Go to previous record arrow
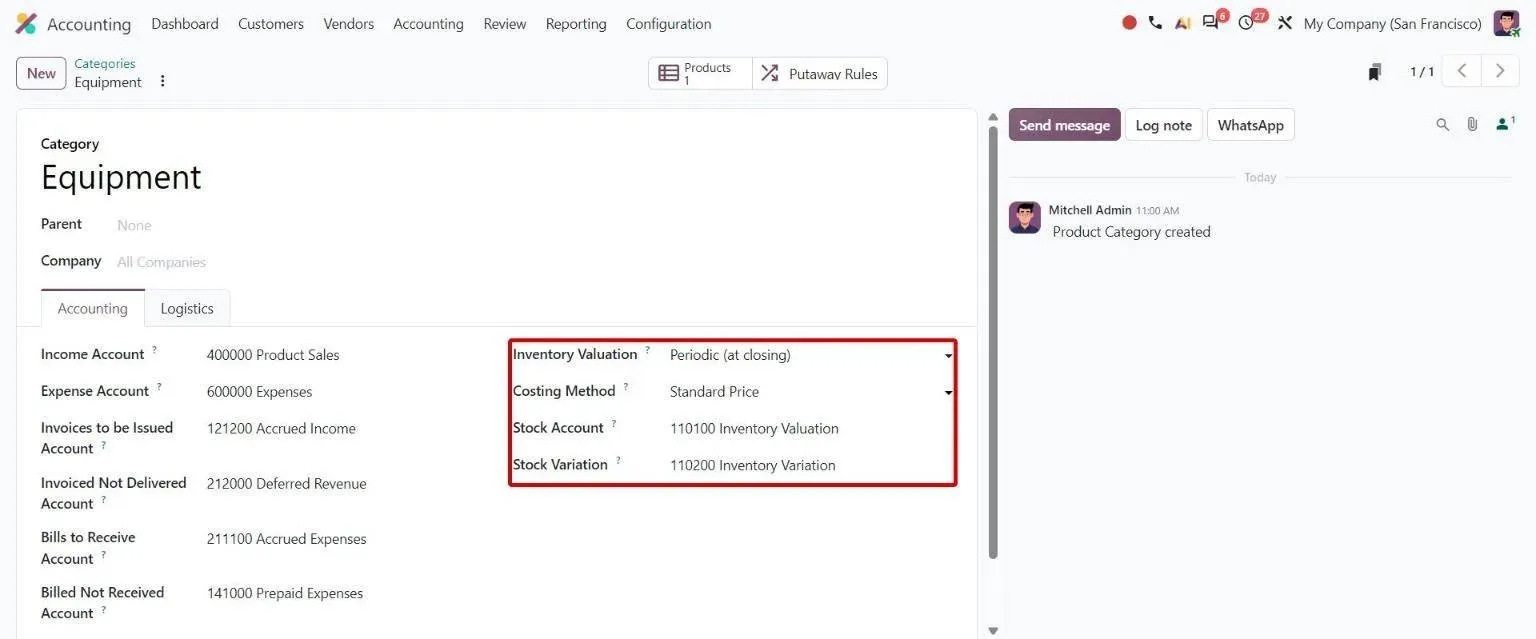 click(x=1462, y=71)
